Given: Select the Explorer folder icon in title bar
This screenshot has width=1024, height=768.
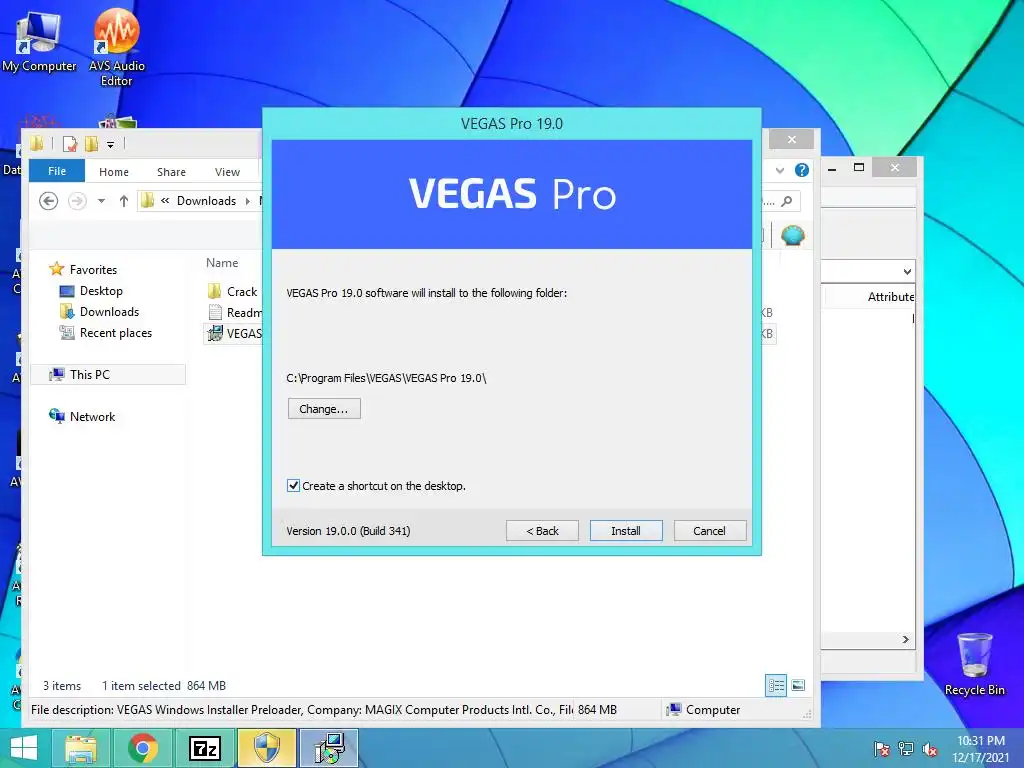Looking at the screenshot, I should [x=37, y=144].
